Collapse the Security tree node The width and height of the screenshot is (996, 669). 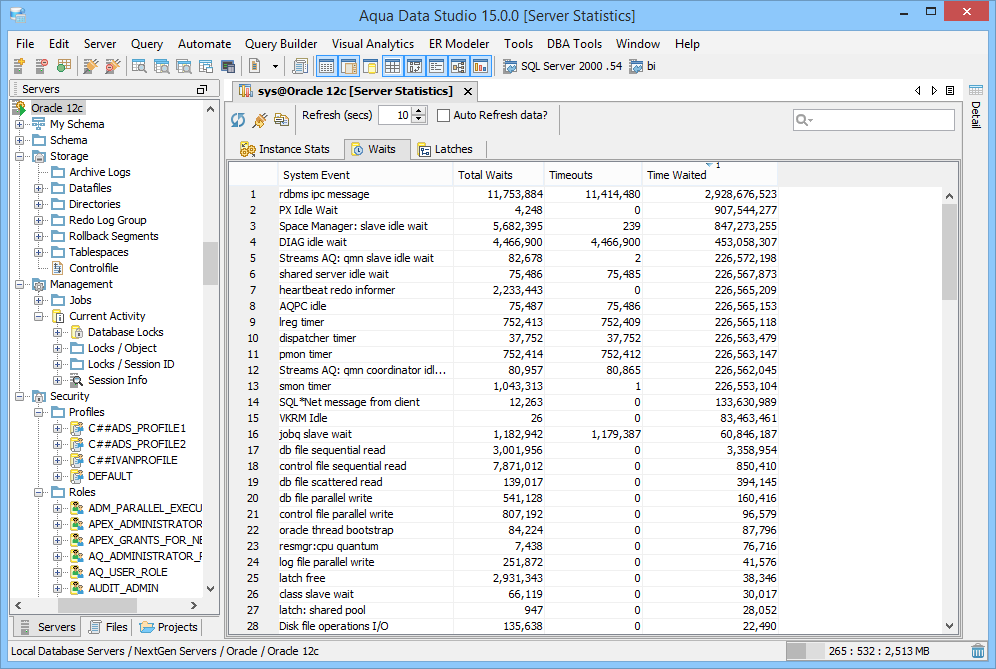pyautogui.click(x=20, y=396)
